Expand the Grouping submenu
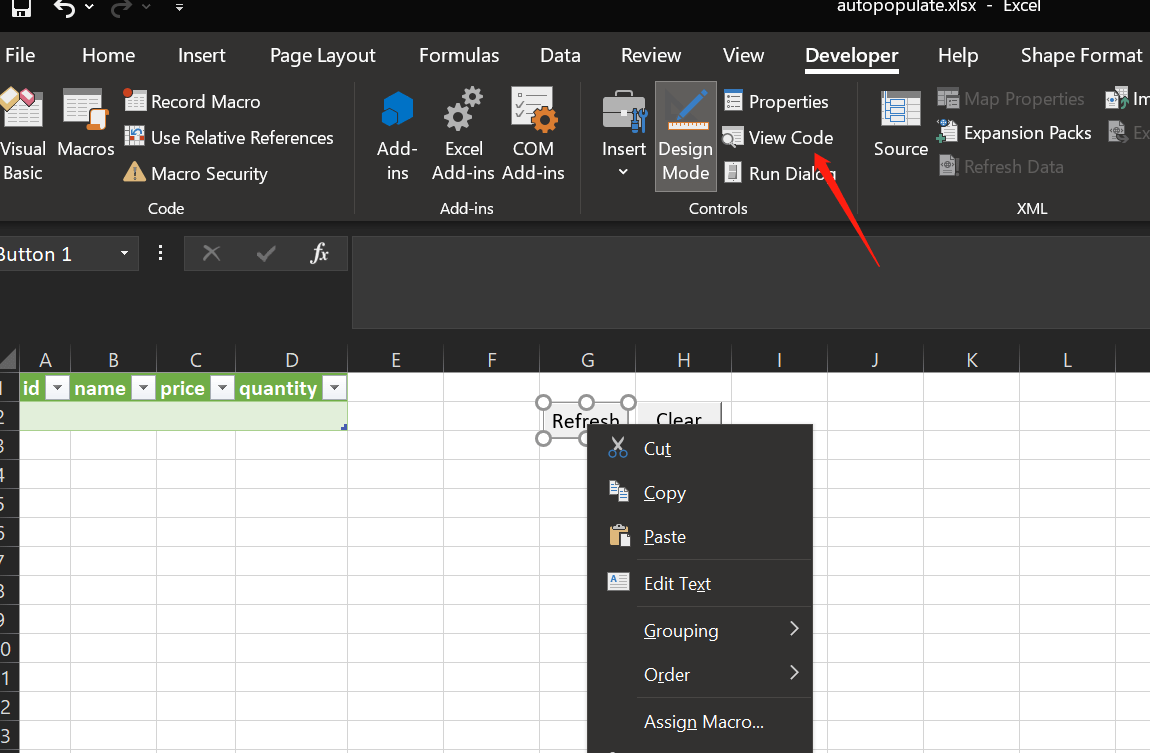Viewport: 1150px width, 753px height. [680, 630]
